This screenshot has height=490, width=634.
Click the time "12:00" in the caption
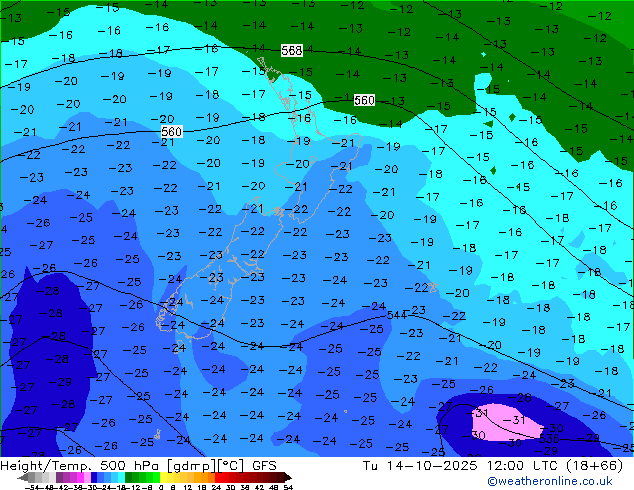tap(506, 466)
